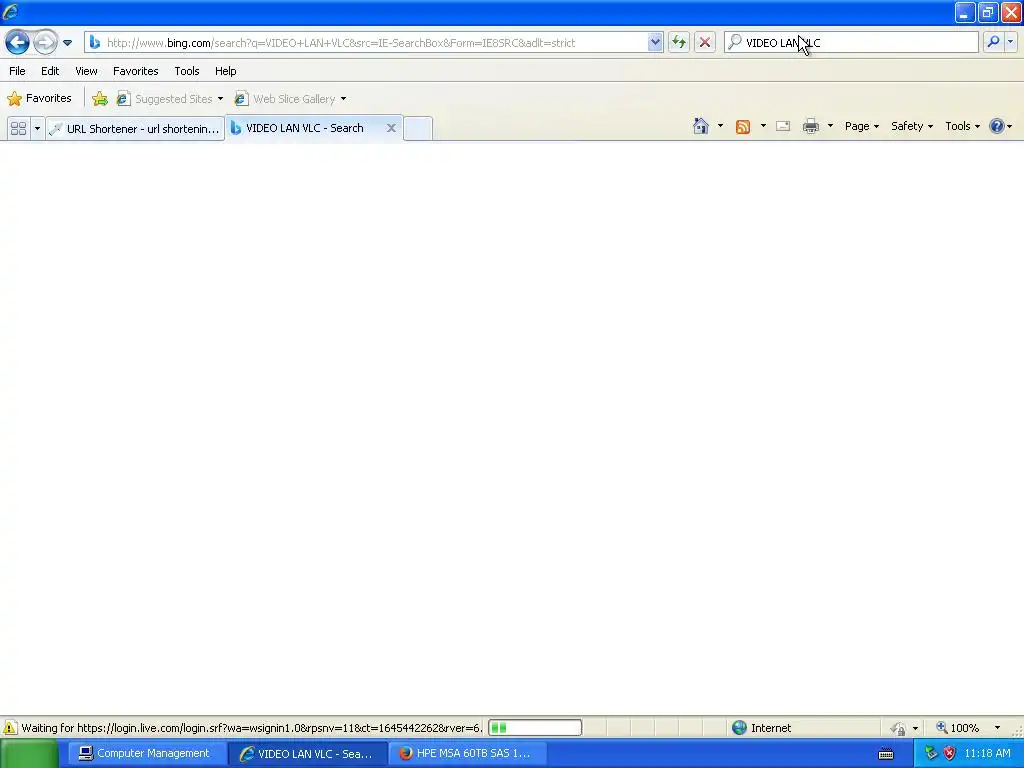Click the 100% zoom level button
Image resolution: width=1024 pixels, height=768 pixels.
pyautogui.click(x=957, y=728)
